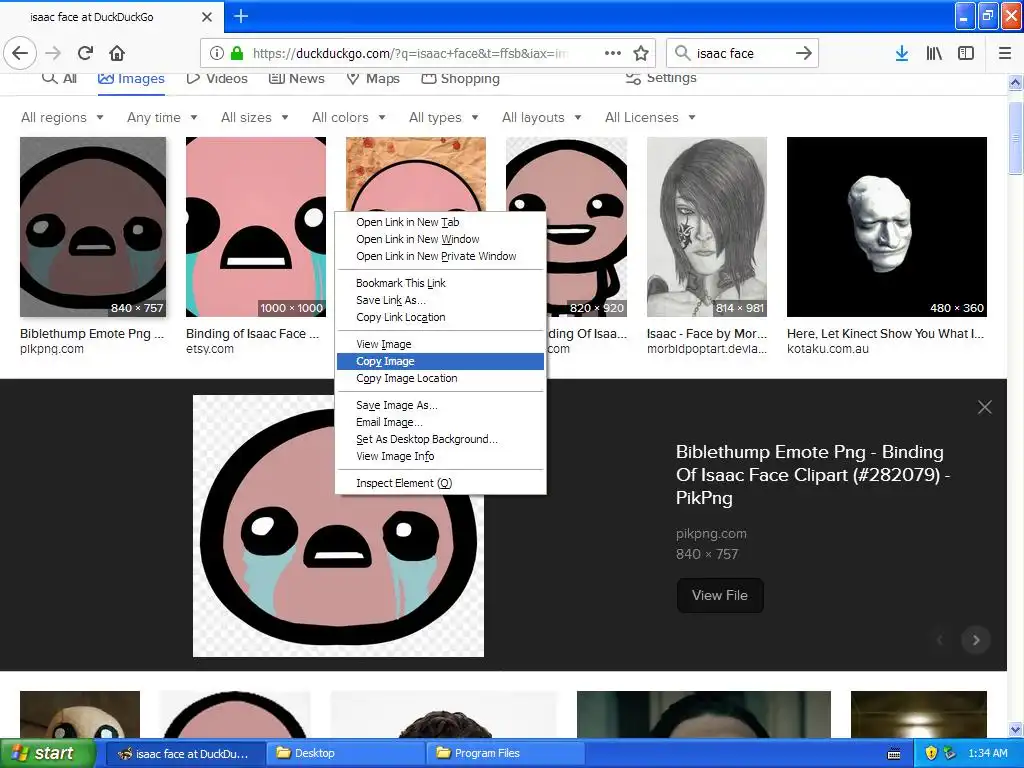Choose Open Link in New Window
1024x768 pixels.
tap(440, 239)
